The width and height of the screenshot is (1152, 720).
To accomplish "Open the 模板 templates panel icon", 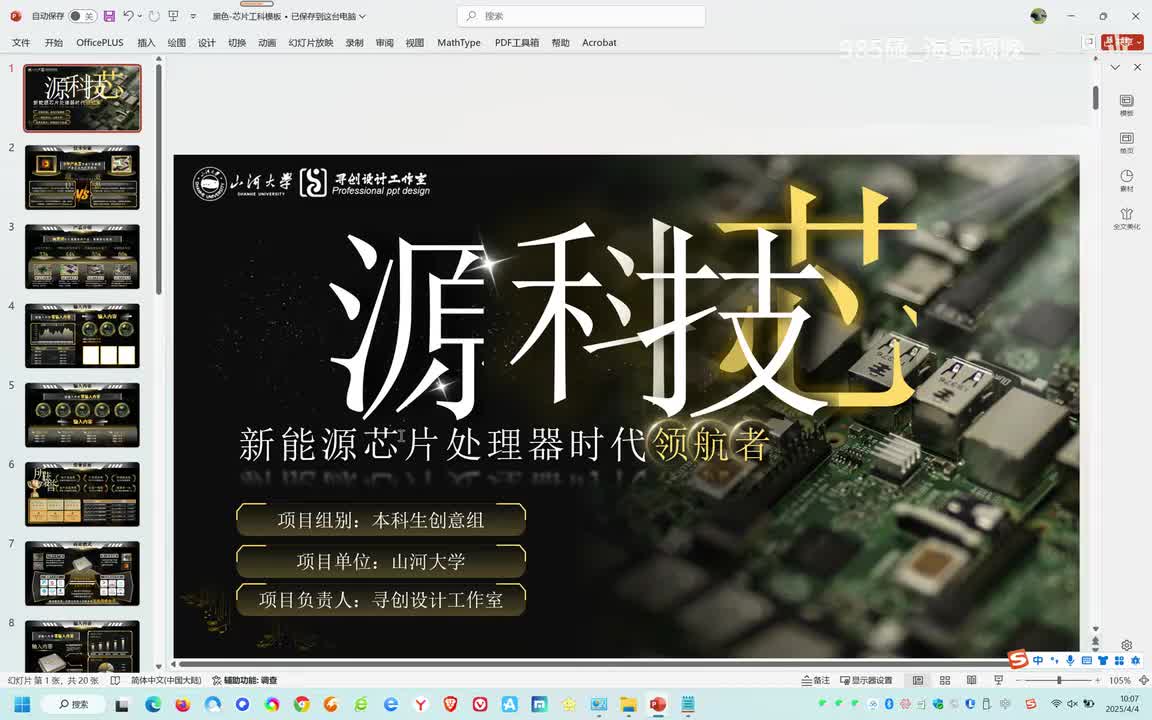I will [x=1126, y=105].
